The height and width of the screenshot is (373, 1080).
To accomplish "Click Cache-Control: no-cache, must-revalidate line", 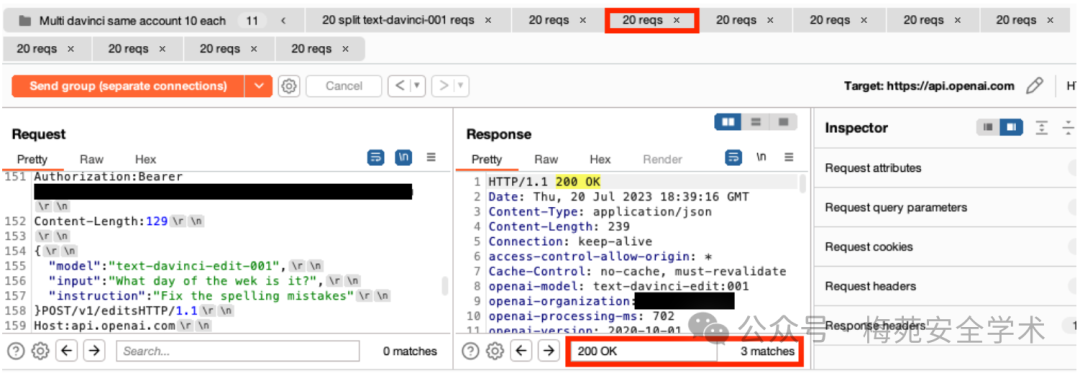I will [x=637, y=271].
